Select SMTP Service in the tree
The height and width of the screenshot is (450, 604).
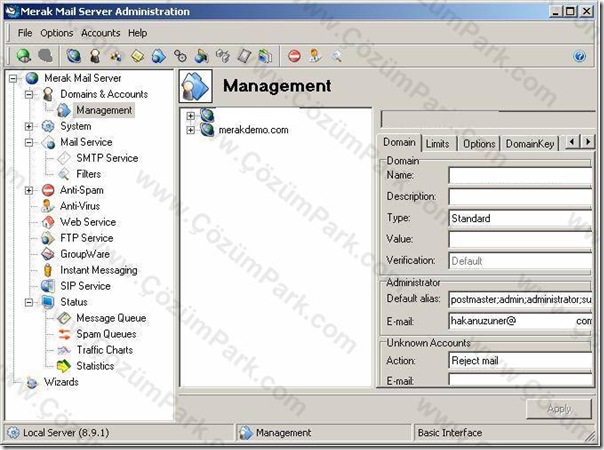(x=107, y=158)
